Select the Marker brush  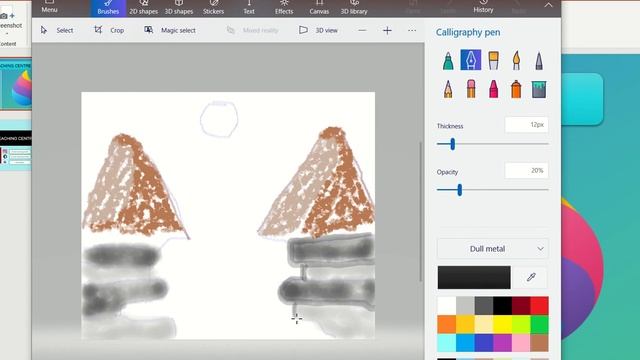pyautogui.click(x=448, y=60)
